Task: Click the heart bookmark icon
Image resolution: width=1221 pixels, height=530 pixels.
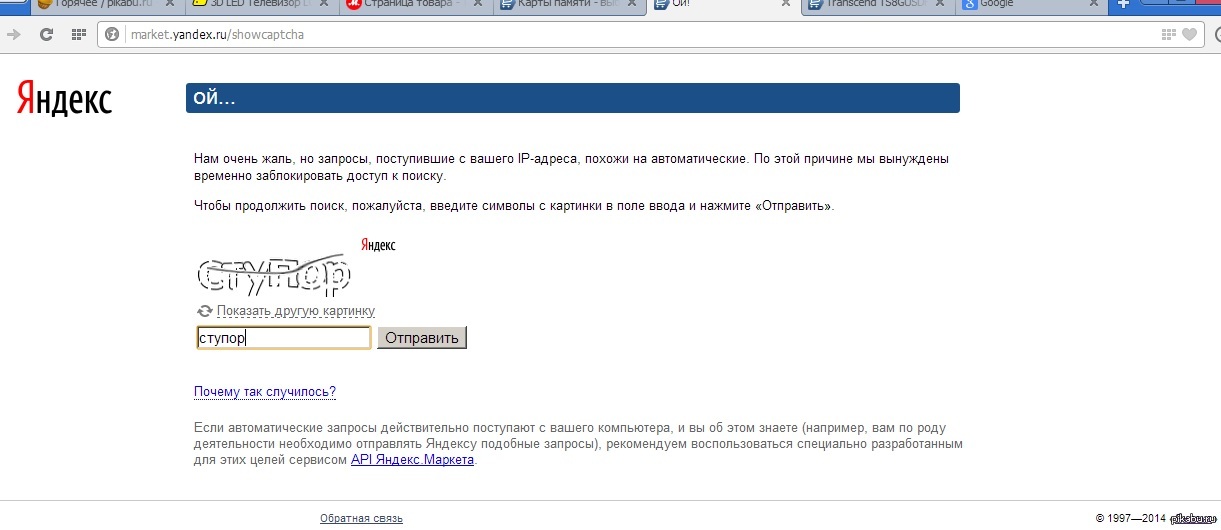Action: 1189,35
